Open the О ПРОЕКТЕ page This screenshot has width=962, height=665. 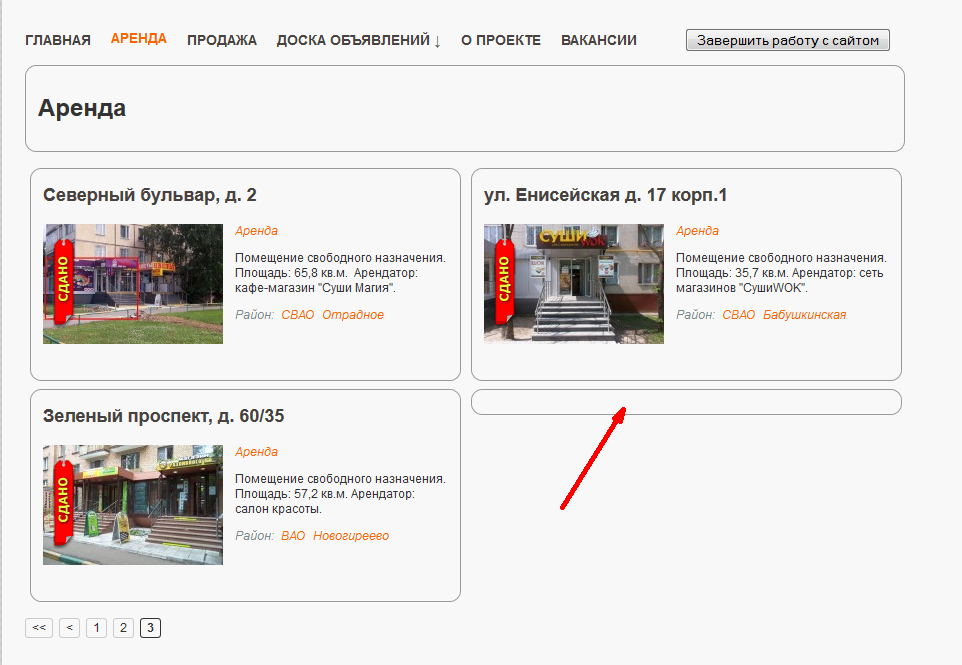pos(500,40)
